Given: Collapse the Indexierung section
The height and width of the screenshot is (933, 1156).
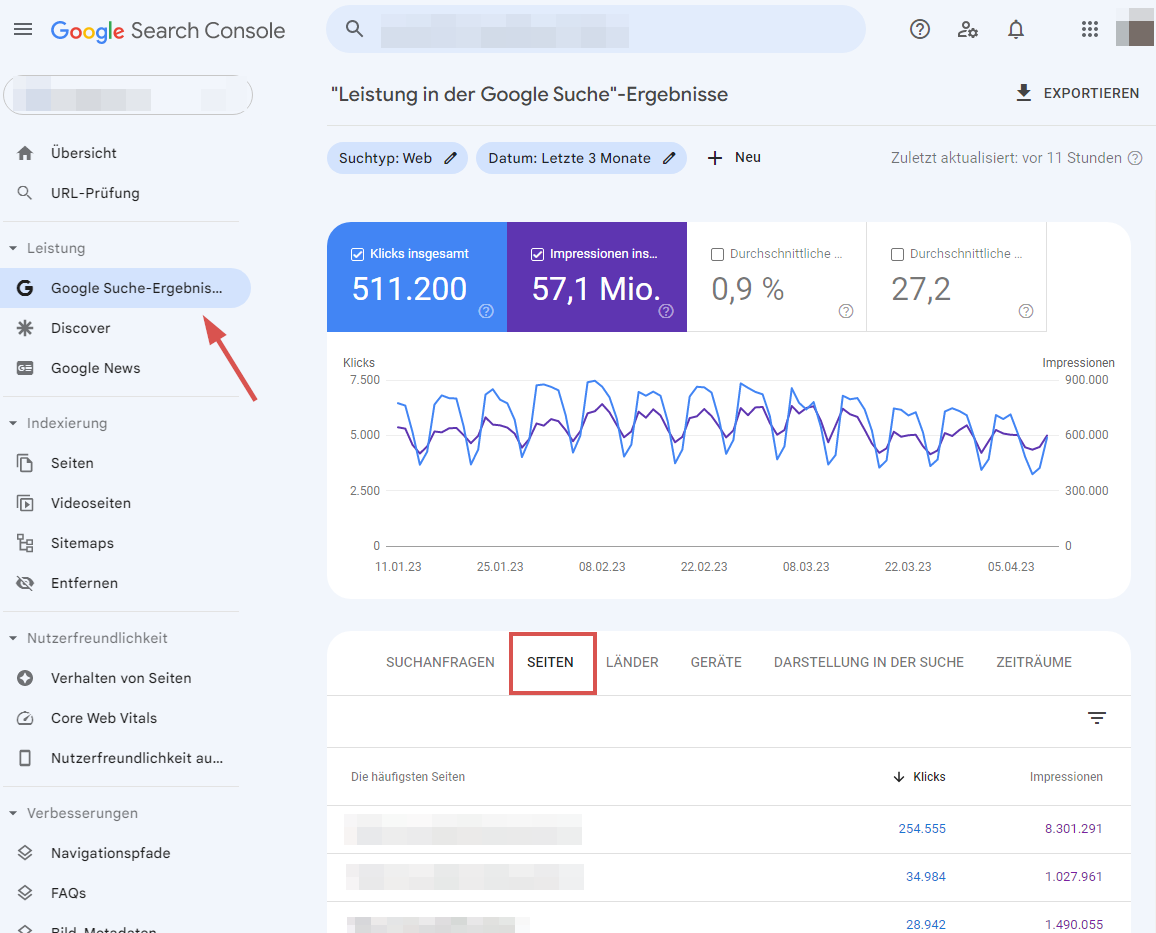Looking at the screenshot, I should pos(13,423).
